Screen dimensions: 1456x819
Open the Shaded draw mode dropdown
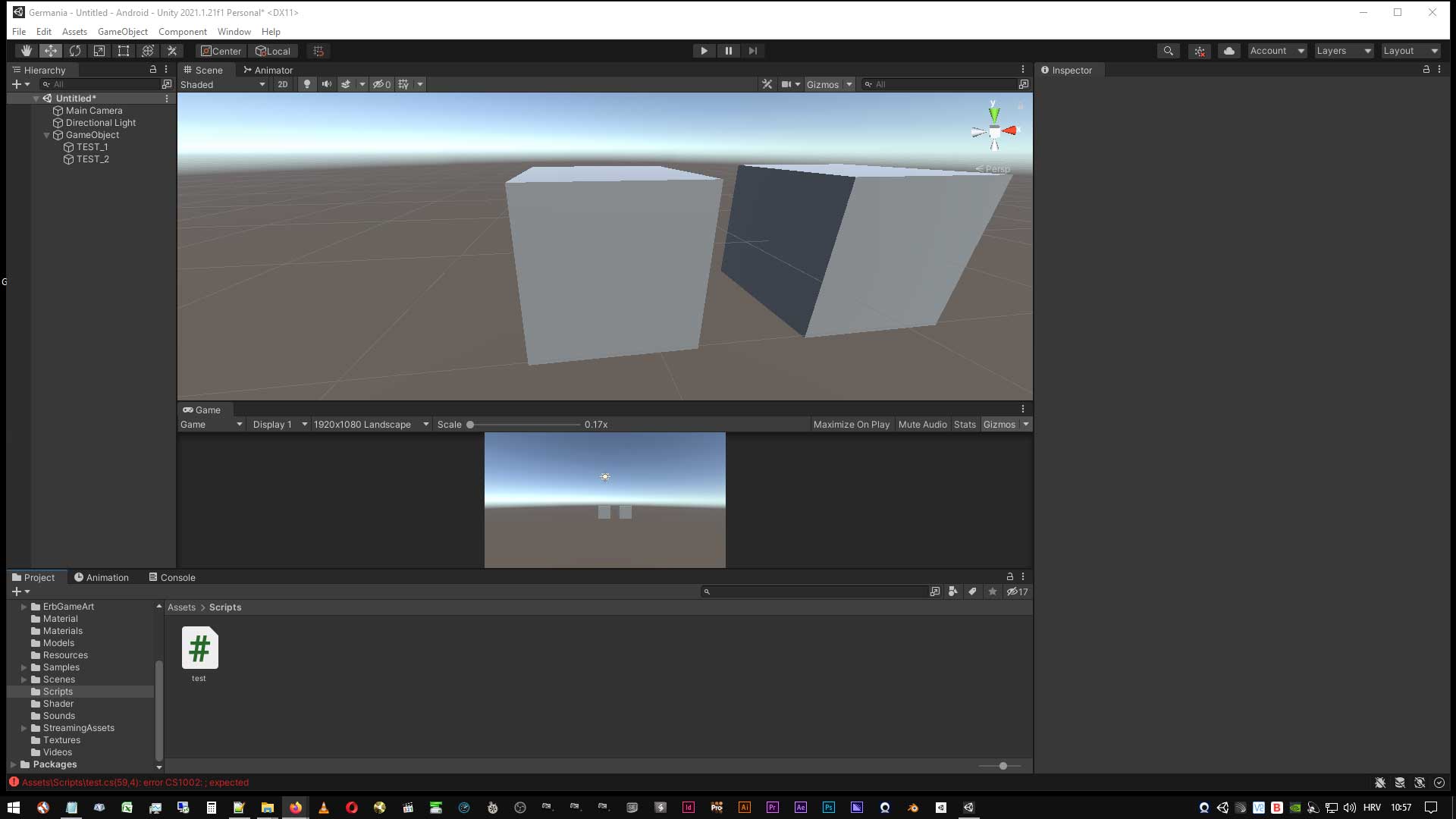[220, 84]
